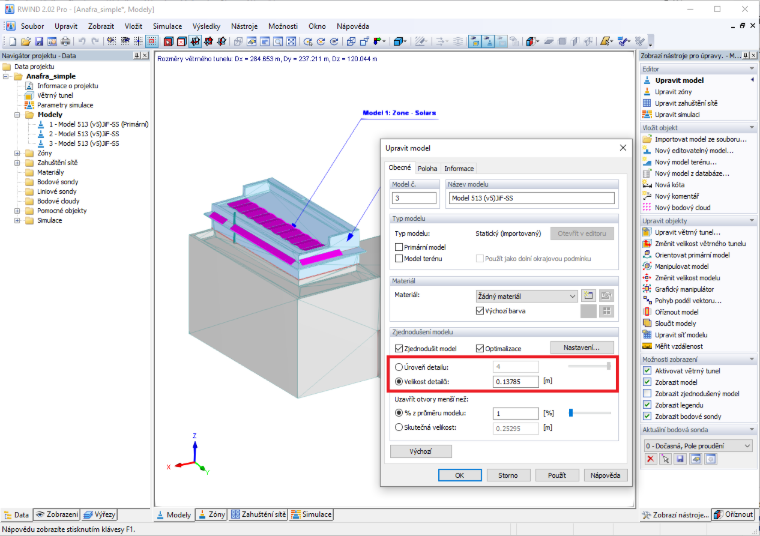Open Upravit simulaci in Editor panel
The height and width of the screenshot is (536, 760).
677,114
